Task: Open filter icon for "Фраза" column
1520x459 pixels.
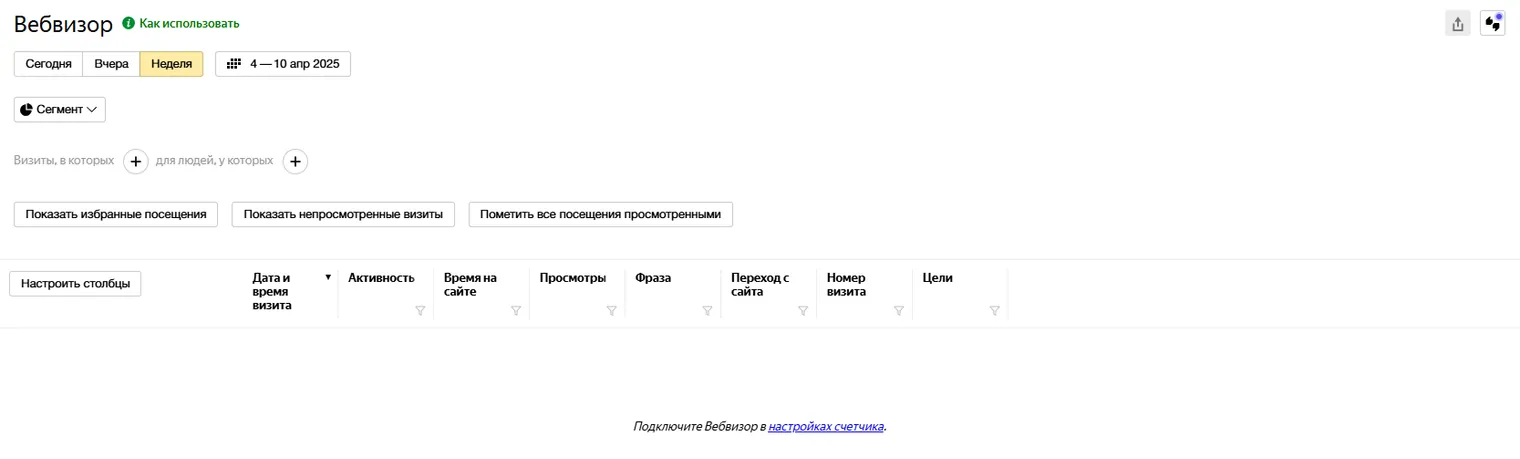Action: tap(707, 311)
